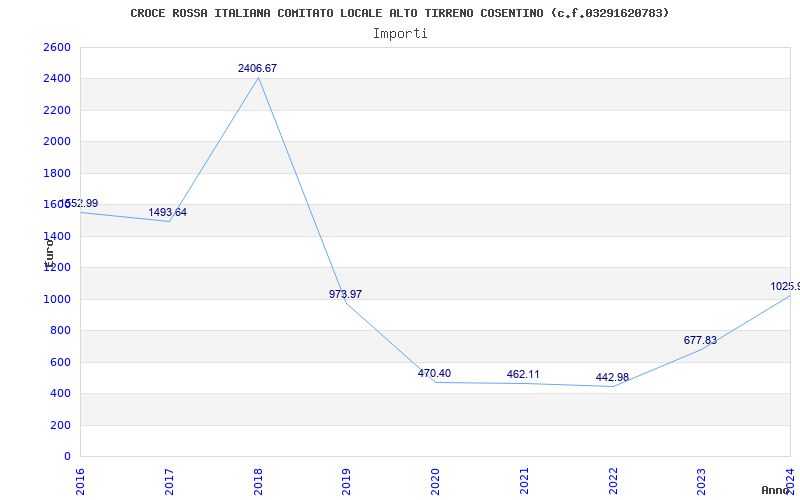Click the 2400 y-axis value
The image size is (800, 500).
click(57, 79)
